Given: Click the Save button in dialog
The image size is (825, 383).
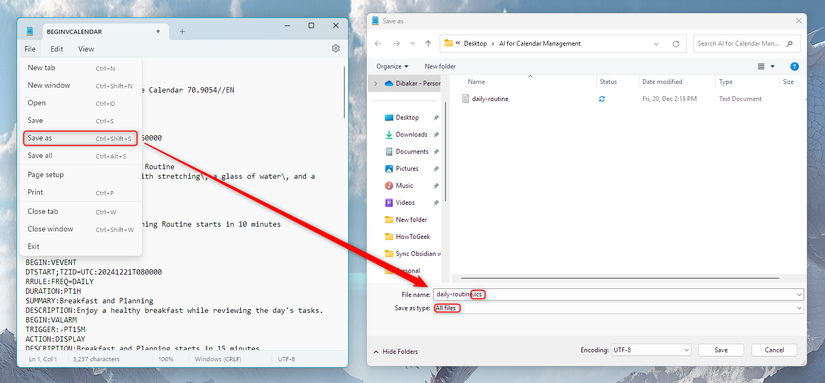Looking at the screenshot, I should (721, 350).
